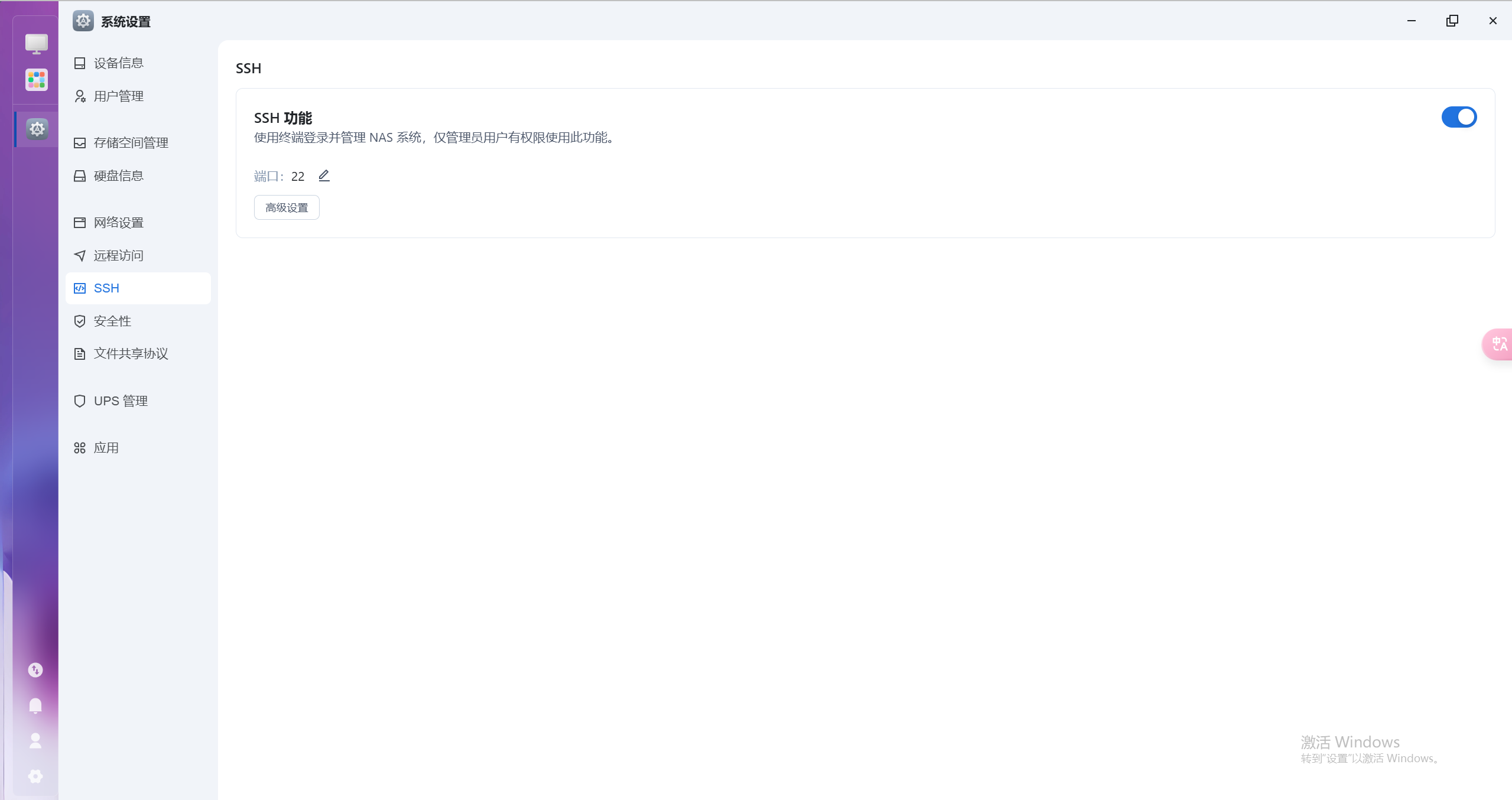Select 安全性 security section
The width and height of the screenshot is (1512, 800).
(x=112, y=321)
